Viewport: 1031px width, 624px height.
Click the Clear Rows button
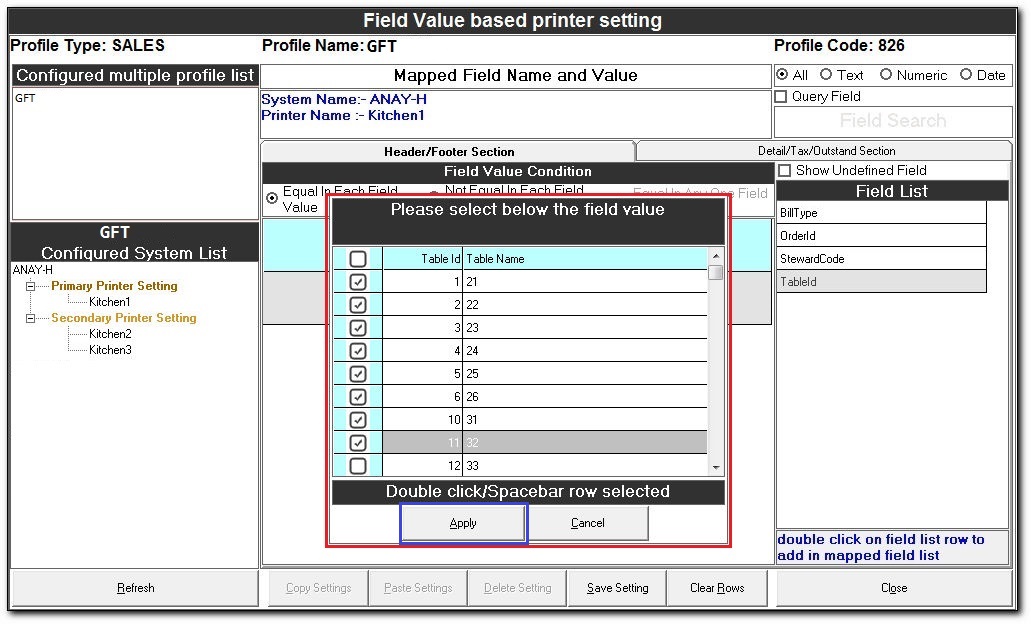717,588
